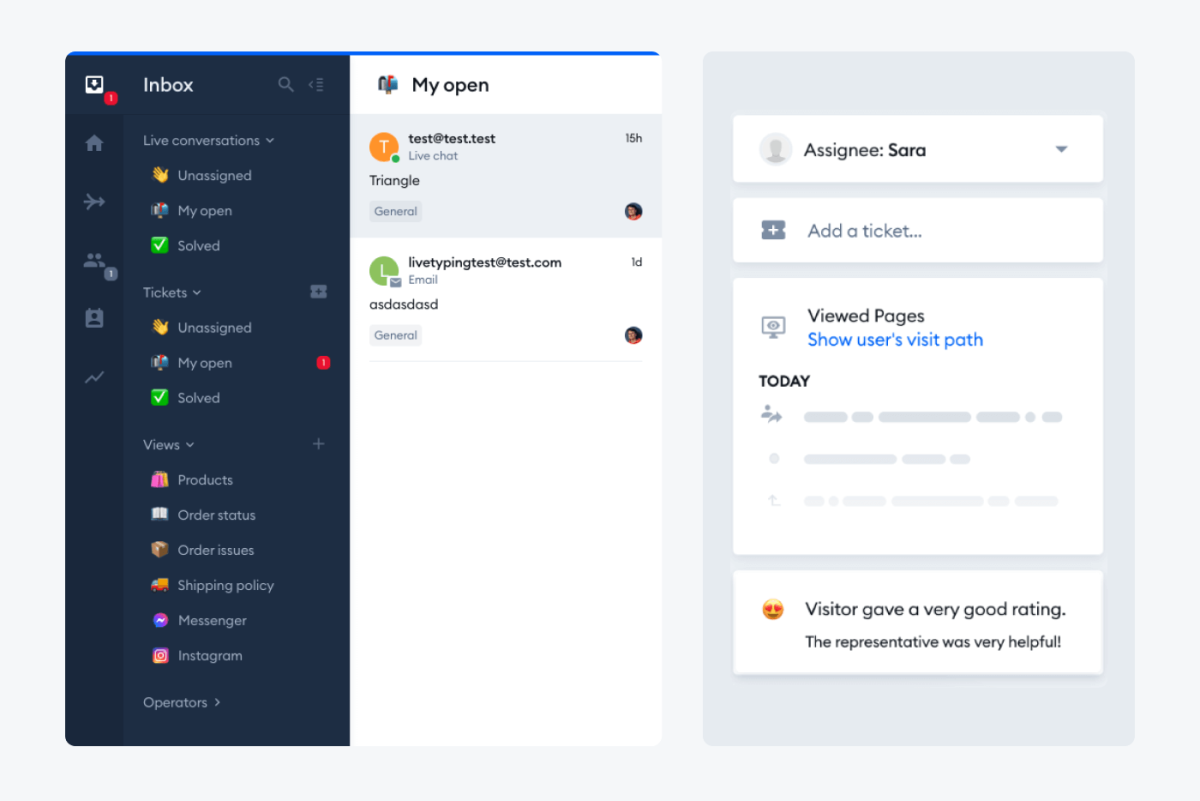Select the Address book icon in sidebar
The height and width of the screenshot is (801, 1200).
tap(95, 317)
